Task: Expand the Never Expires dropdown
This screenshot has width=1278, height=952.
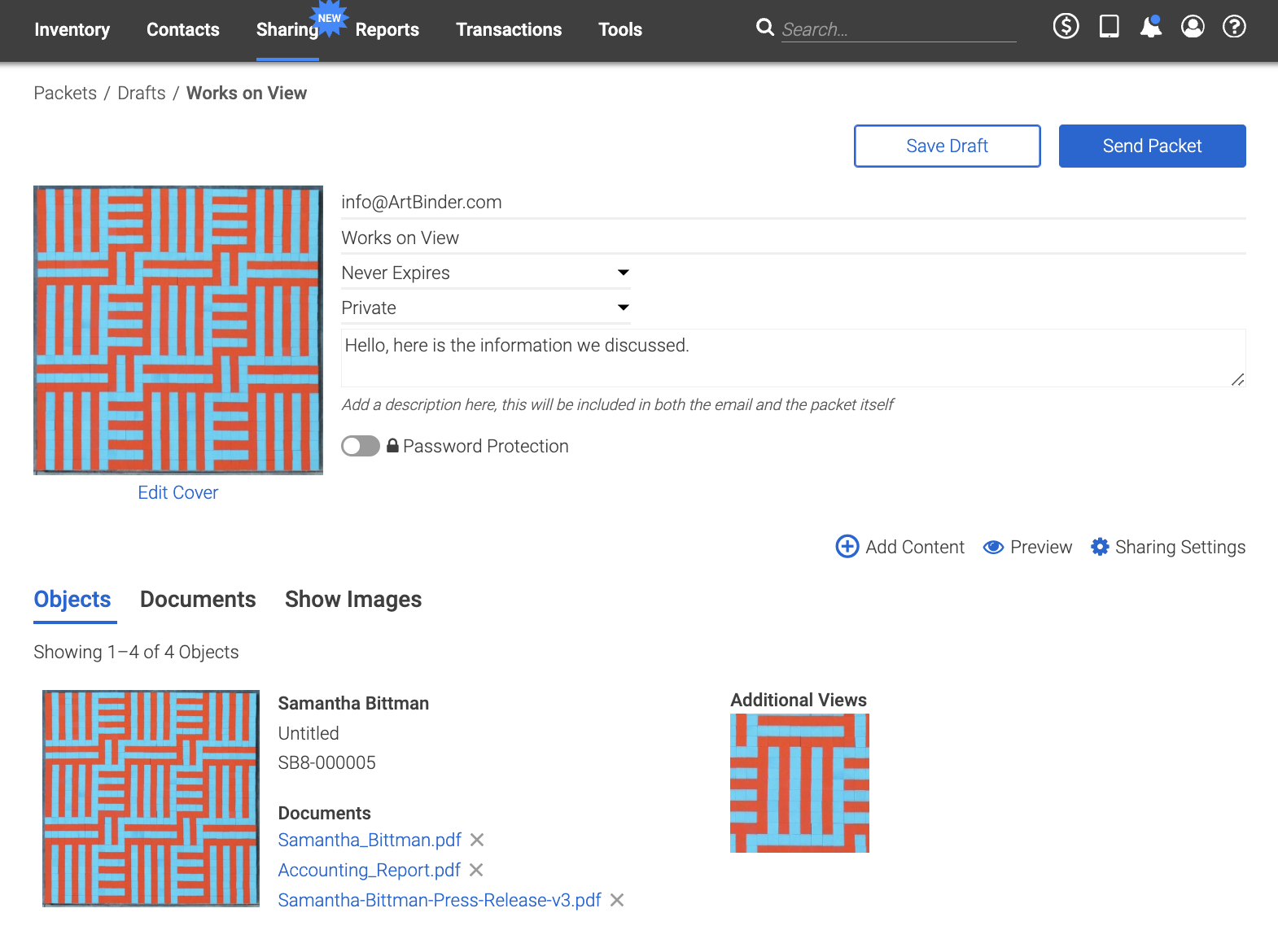Action: pyautogui.click(x=486, y=273)
